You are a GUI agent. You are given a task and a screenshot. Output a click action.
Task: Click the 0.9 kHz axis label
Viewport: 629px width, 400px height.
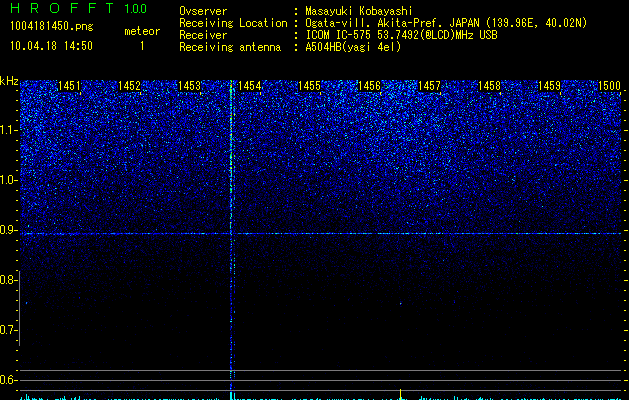[8, 230]
